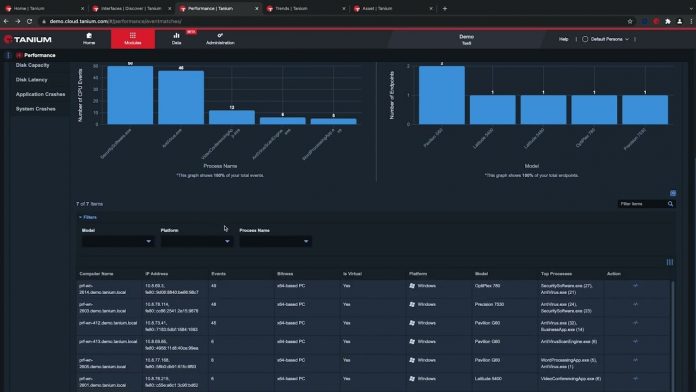Click the blue icon above the Filter items box
The width and height of the screenshot is (696, 392).
[x=673, y=193]
